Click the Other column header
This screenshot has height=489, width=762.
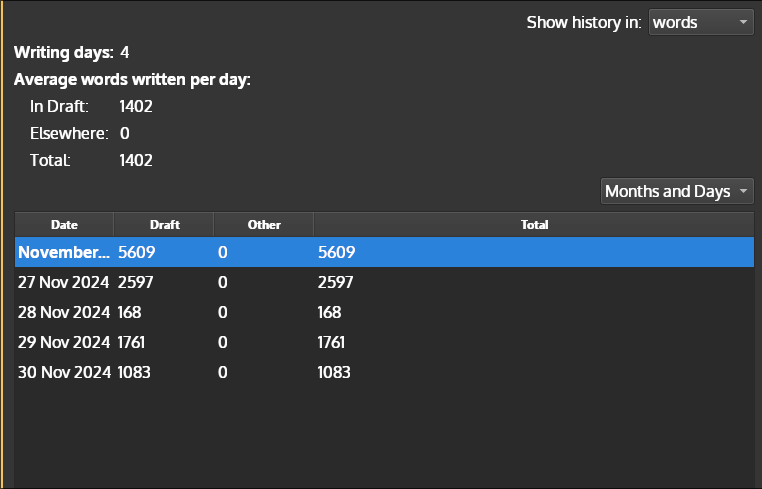click(x=264, y=225)
